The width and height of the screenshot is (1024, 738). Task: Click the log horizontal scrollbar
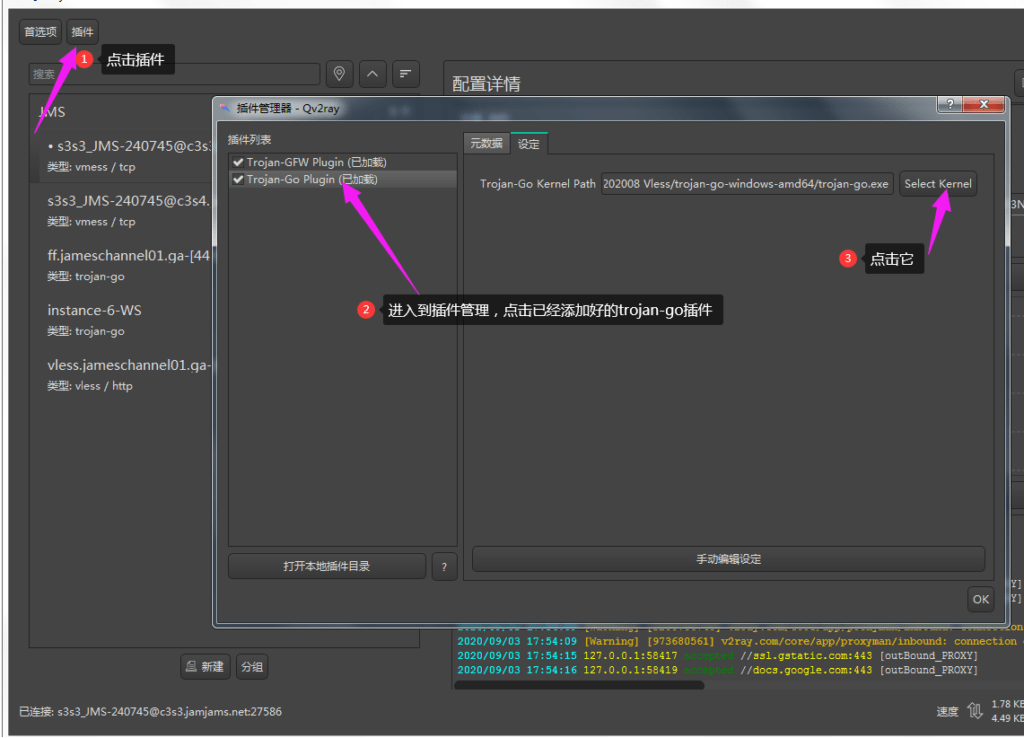pyautogui.click(x=579, y=685)
